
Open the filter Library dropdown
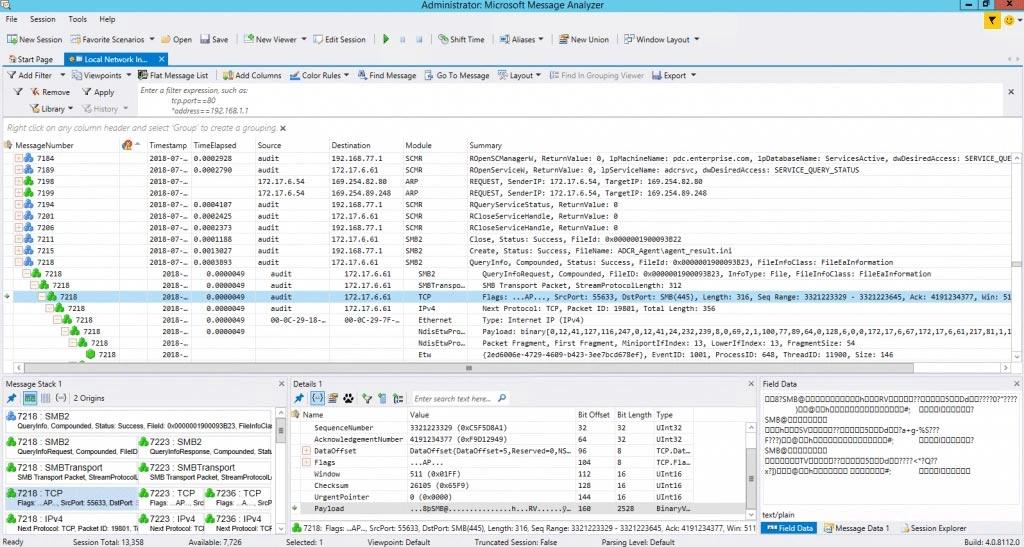52,108
